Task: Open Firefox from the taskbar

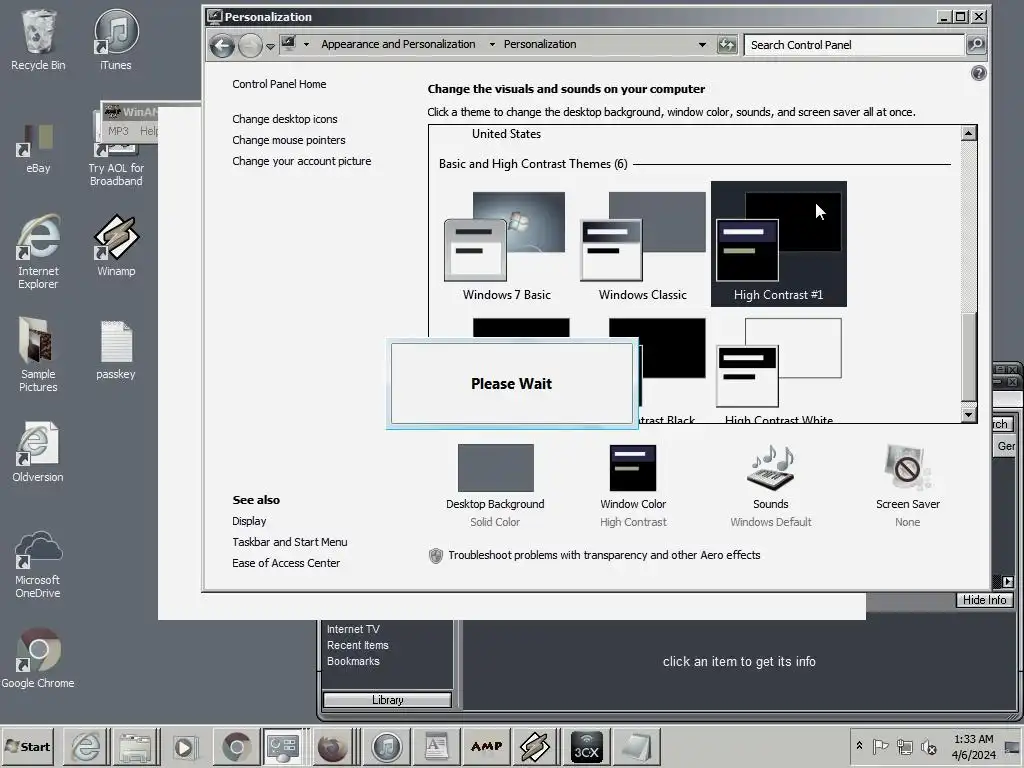Action: (x=331, y=746)
